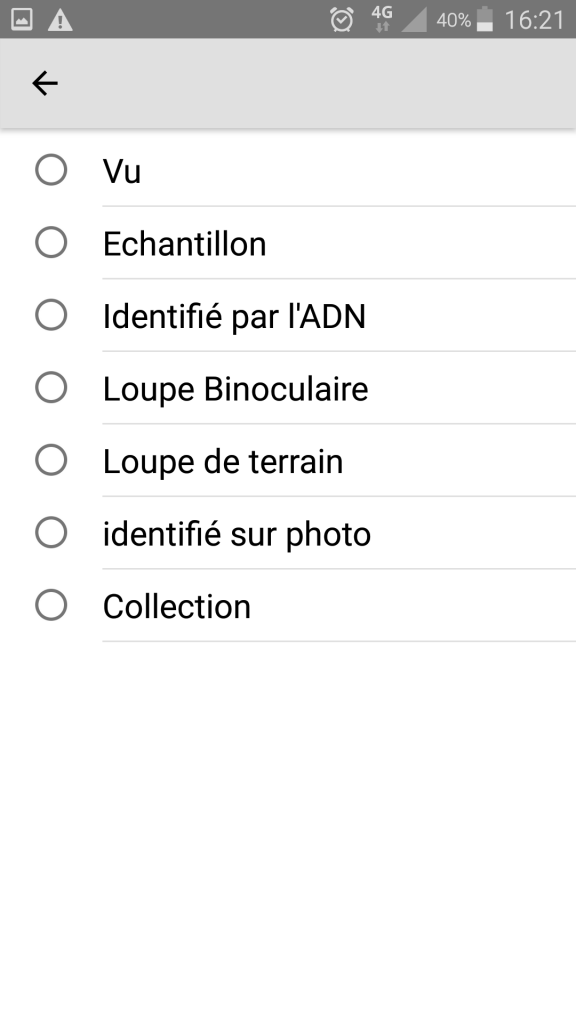576x1024 pixels.
Task: Pick the Loupe de terrain radio button
Action: [x=51, y=460]
